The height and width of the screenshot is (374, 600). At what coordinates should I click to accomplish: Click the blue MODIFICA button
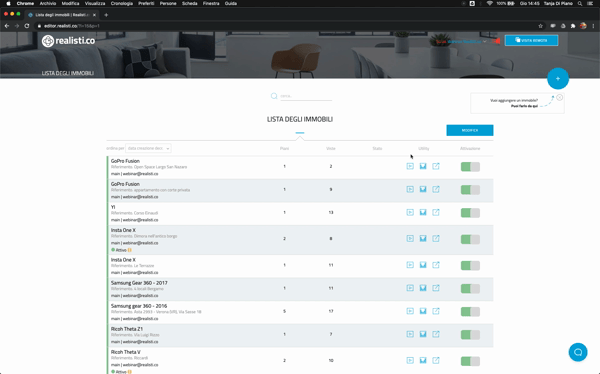click(470, 130)
